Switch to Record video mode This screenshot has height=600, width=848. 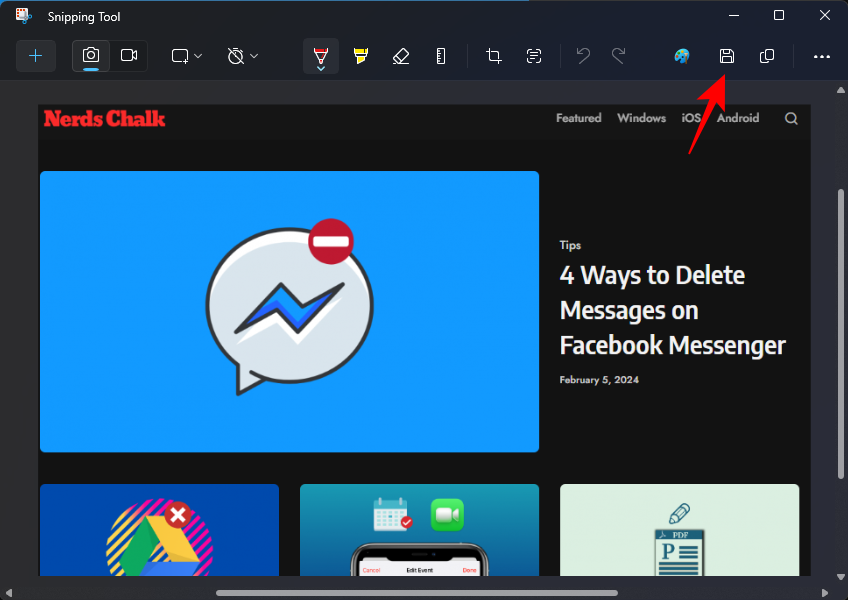(129, 56)
